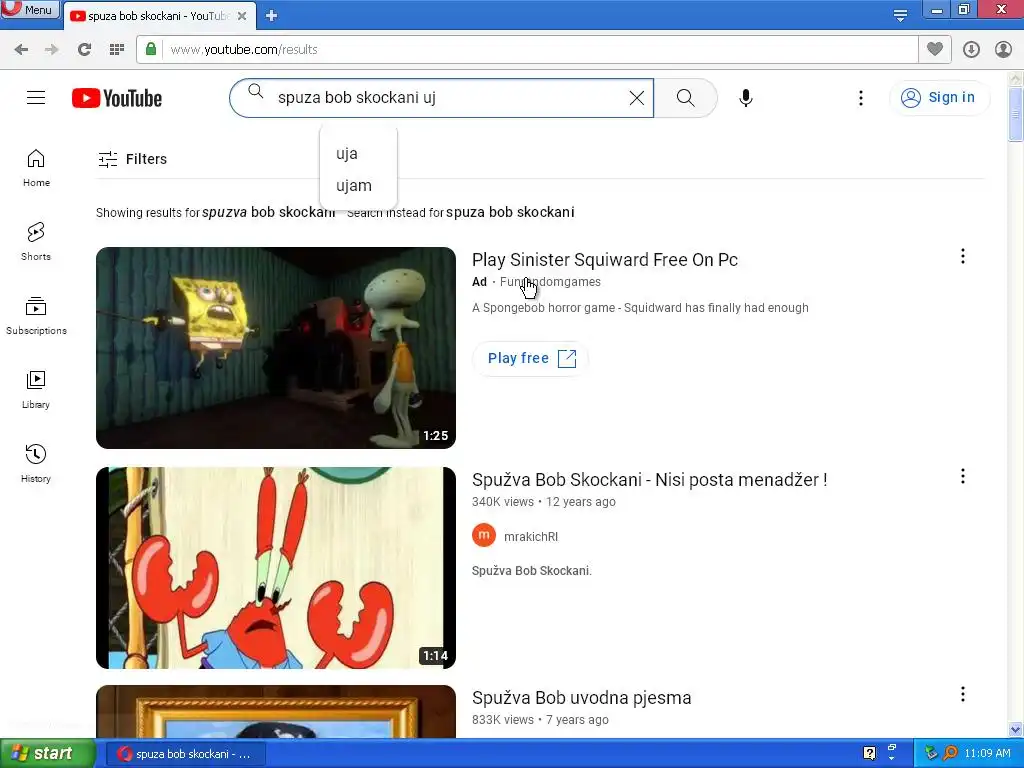Viewport: 1024px width, 768px height.
Task: Go back to the previous page
Action: pos(21,49)
